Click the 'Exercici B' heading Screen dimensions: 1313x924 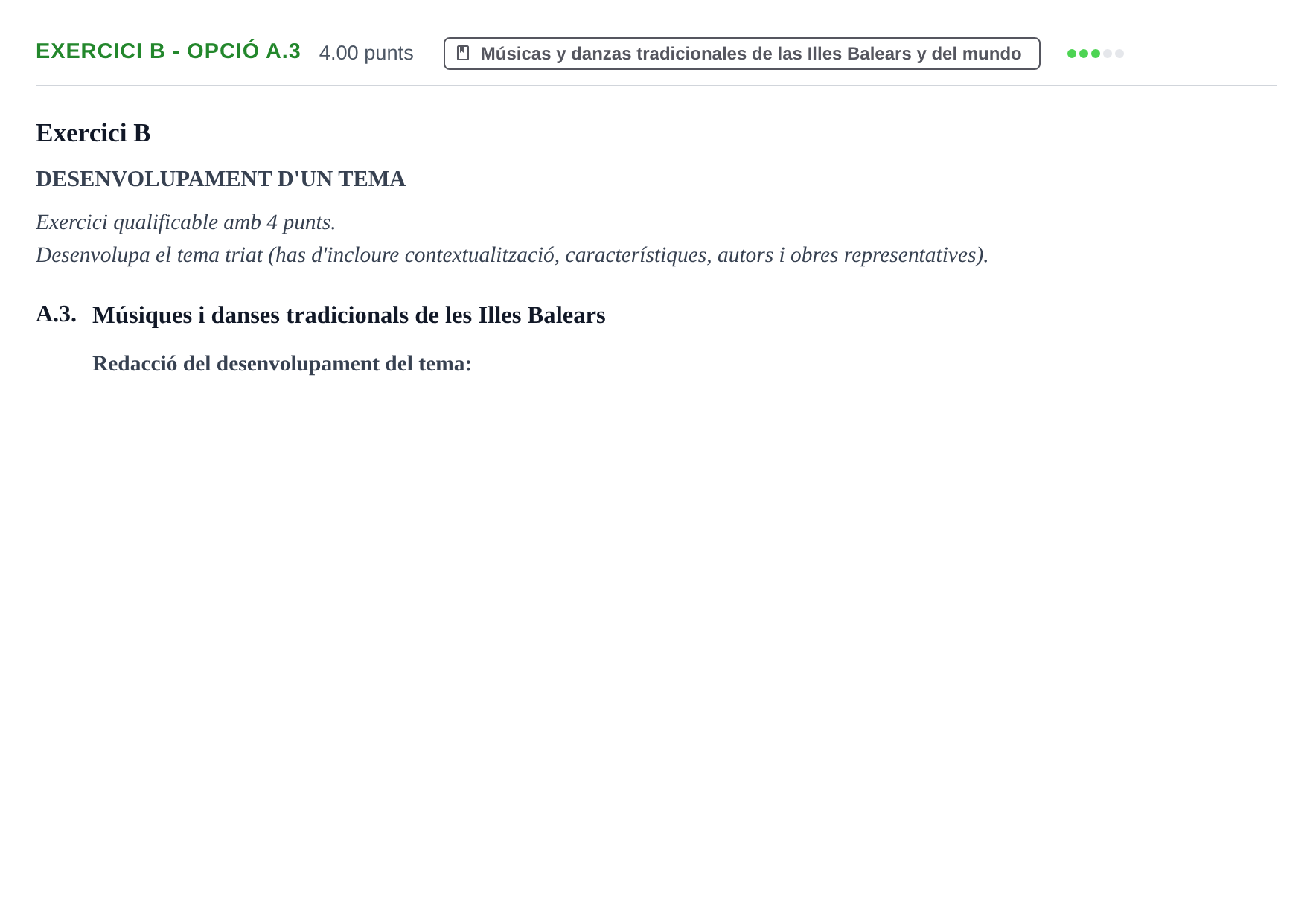(93, 133)
